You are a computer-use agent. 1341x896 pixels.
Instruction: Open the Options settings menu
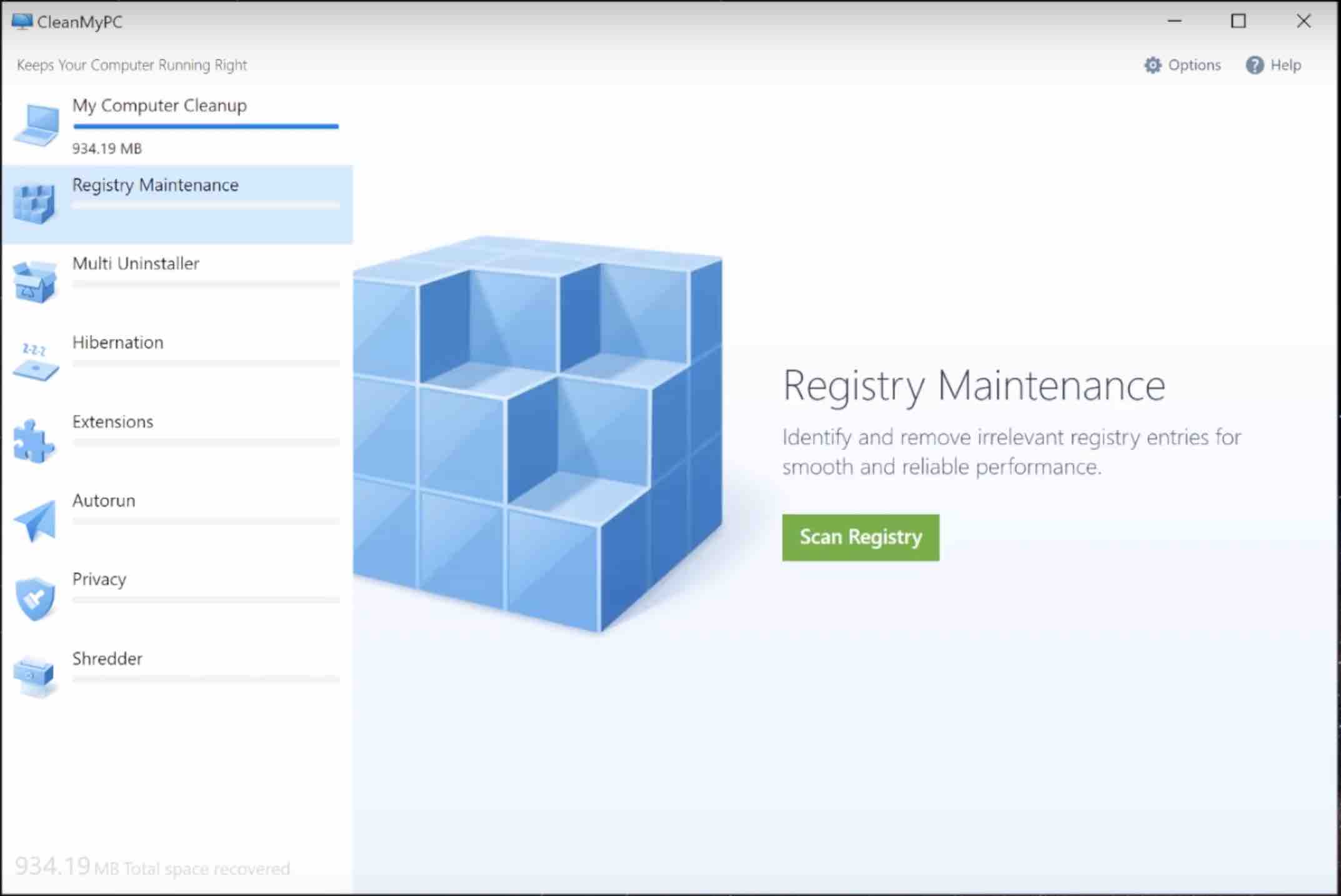point(1184,65)
